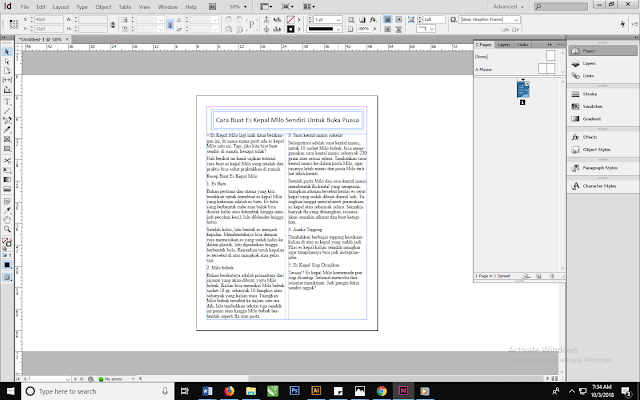Open the preflight No errors menu arrow
Viewport: 640px width, 400px height.
click(133, 379)
